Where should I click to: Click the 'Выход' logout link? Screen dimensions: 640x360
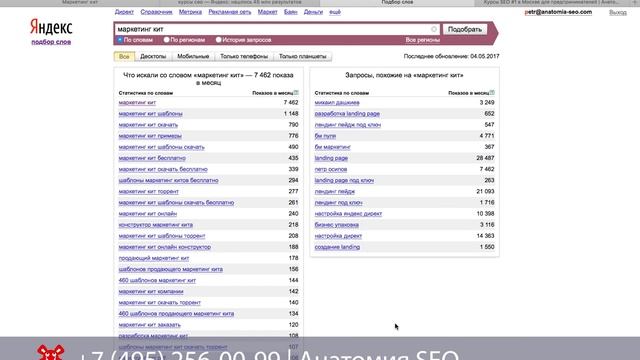[x=618, y=13]
